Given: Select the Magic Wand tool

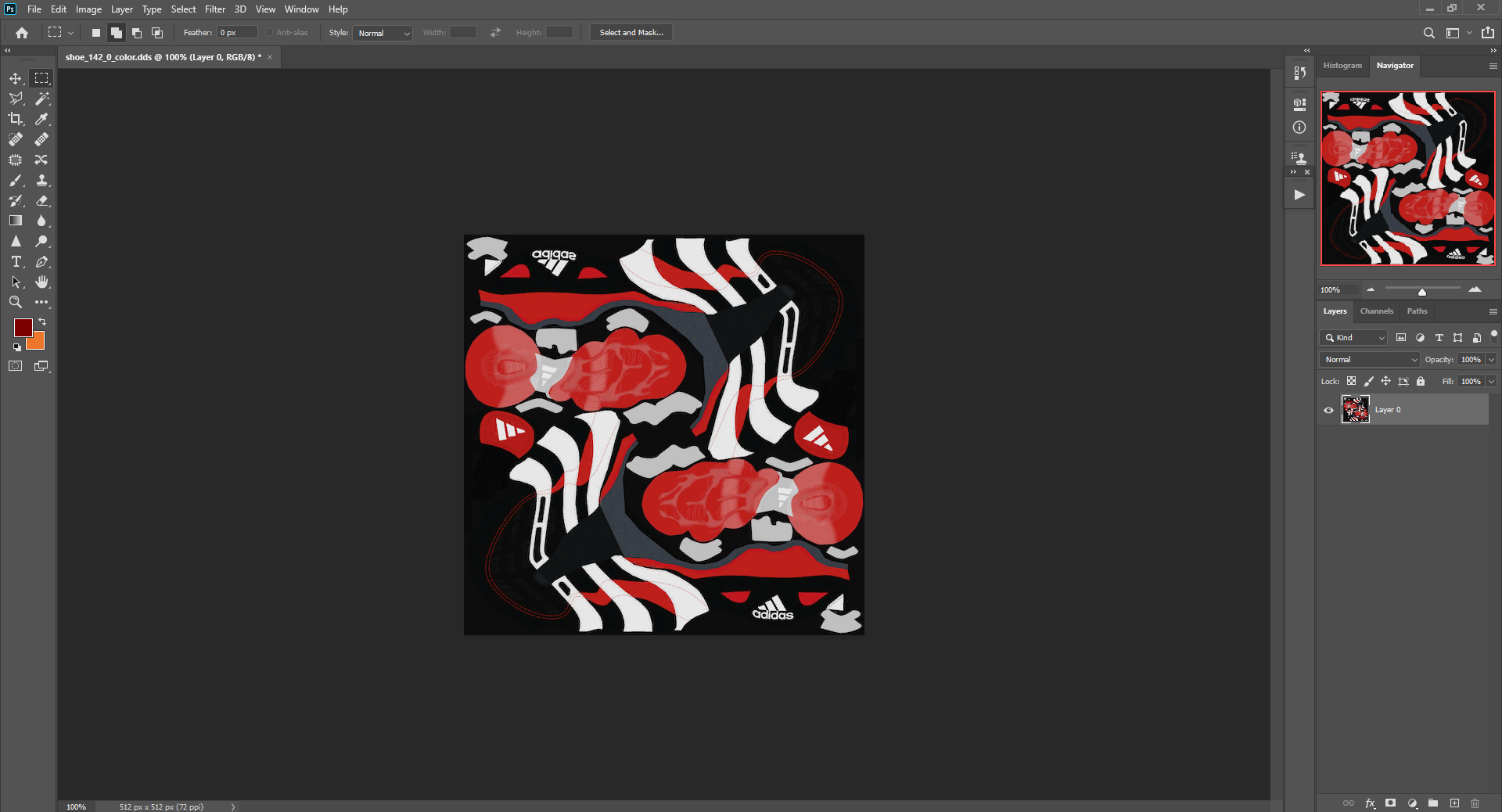Looking at the screenshot, I should (41, 99).
